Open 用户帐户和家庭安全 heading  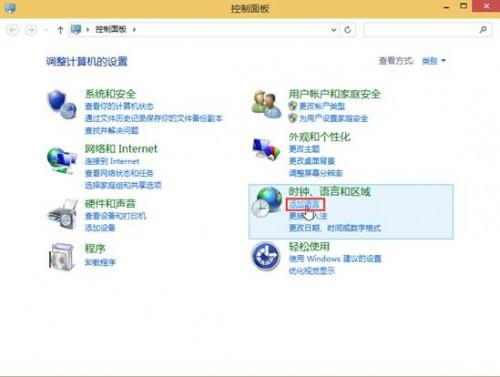(x=335, y=94)
